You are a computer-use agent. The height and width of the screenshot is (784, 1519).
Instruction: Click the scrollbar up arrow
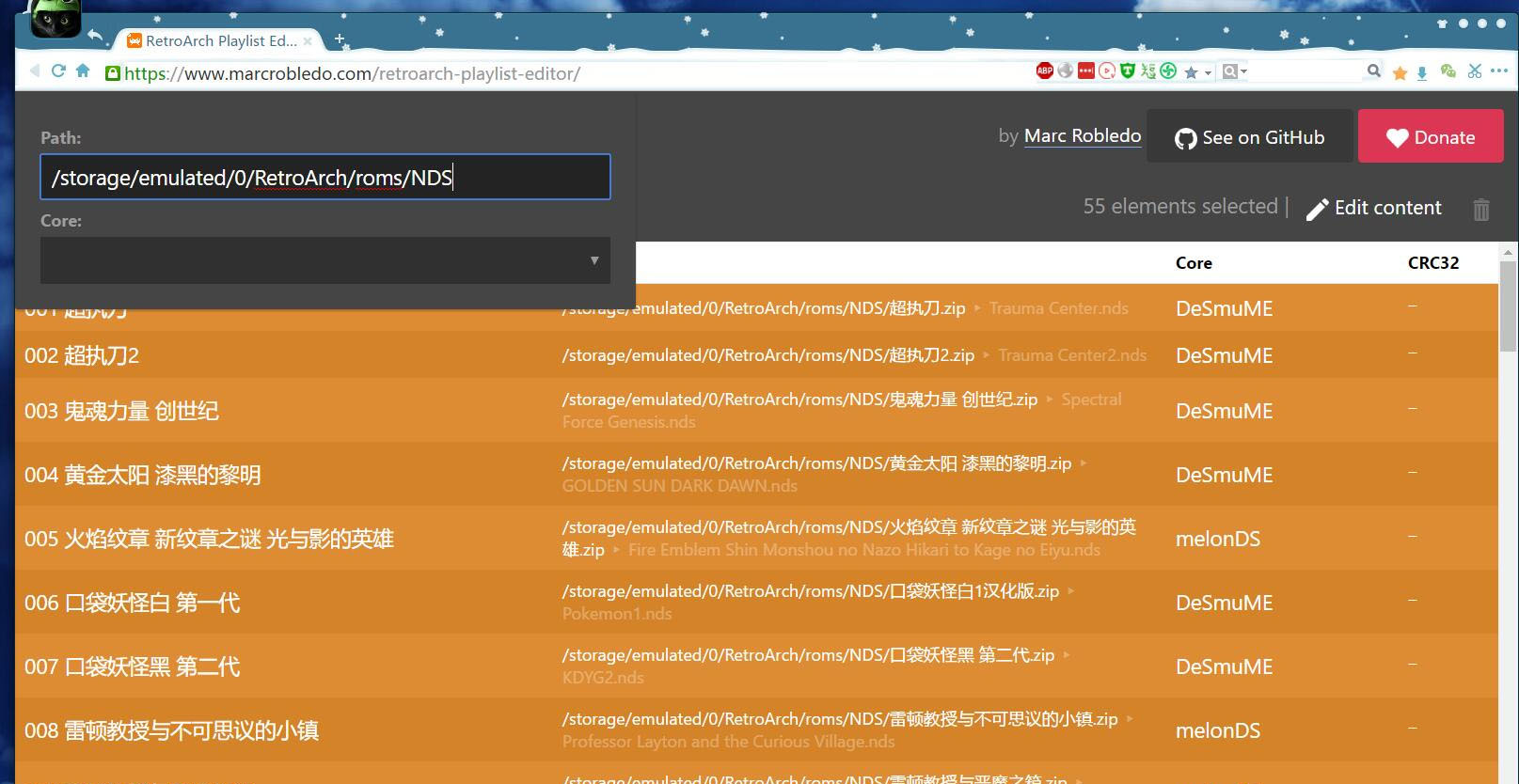coord(1509,252)
